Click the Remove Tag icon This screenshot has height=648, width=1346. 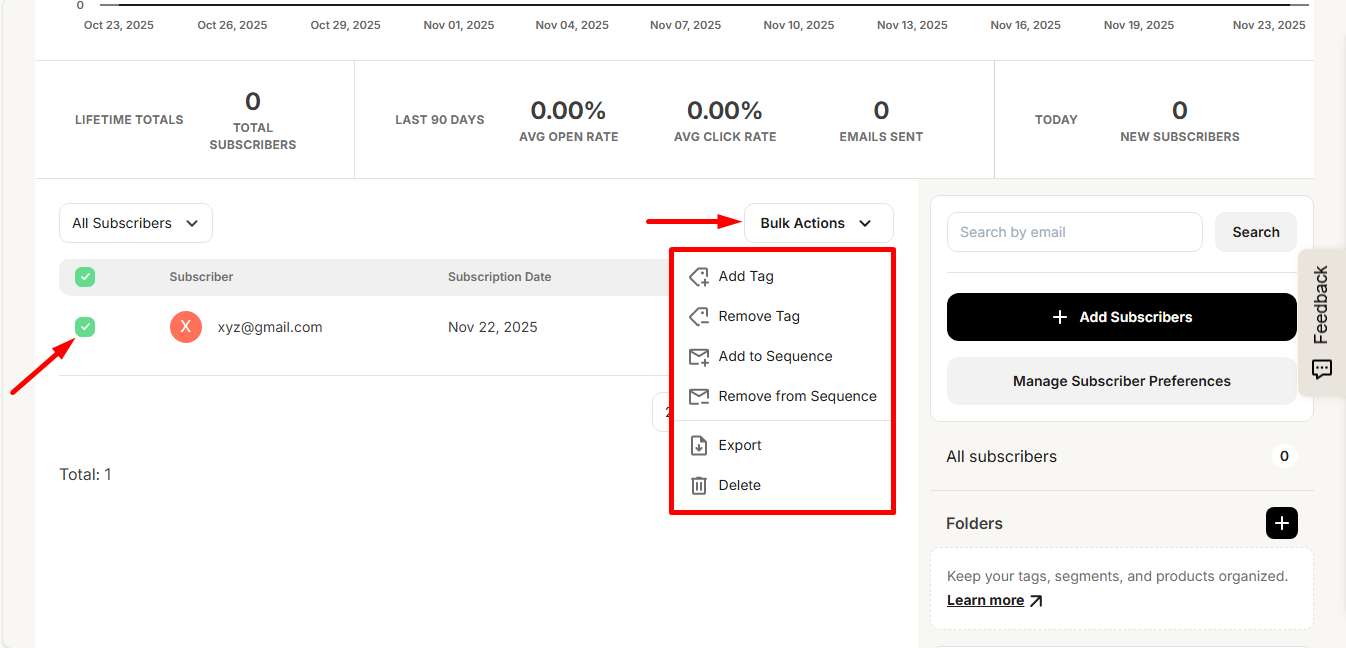699,317
